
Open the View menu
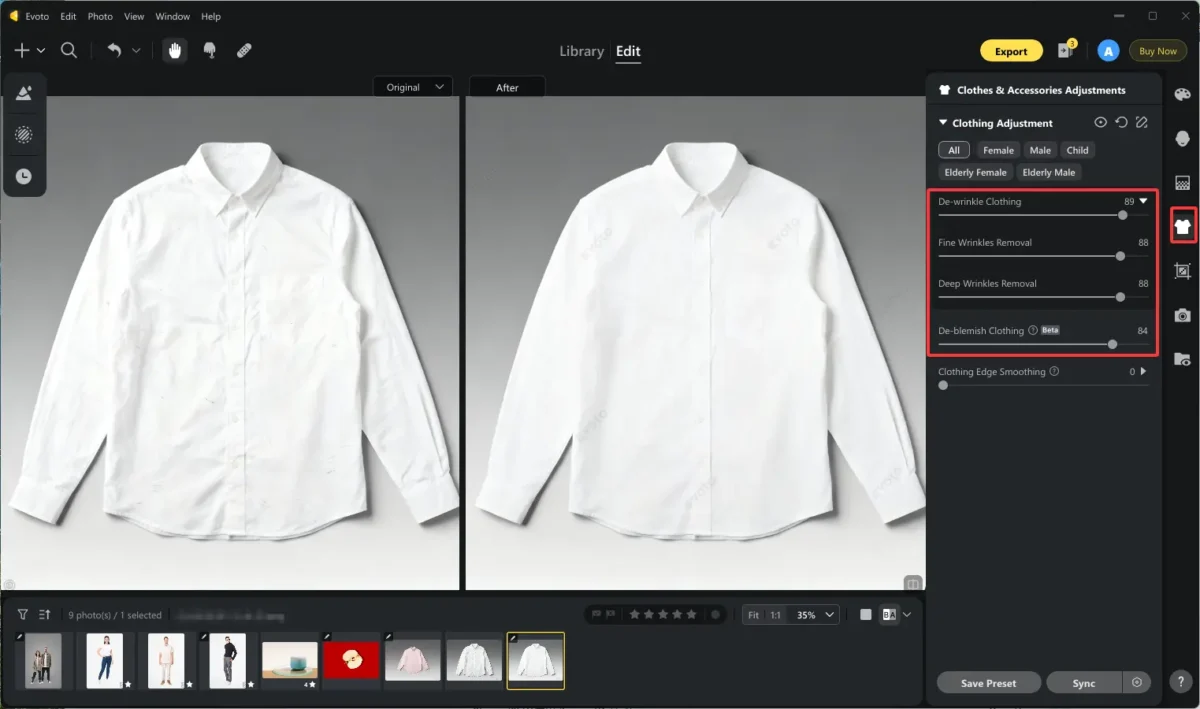click(134, 17)
